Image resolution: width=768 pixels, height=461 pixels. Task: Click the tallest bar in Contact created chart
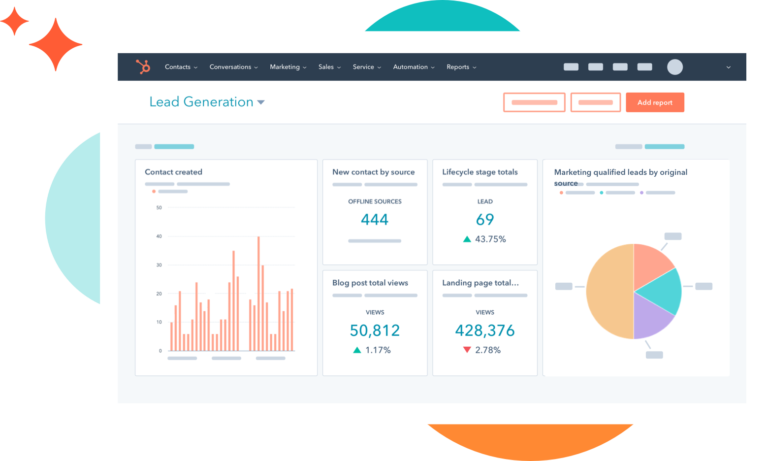[258, 294]
